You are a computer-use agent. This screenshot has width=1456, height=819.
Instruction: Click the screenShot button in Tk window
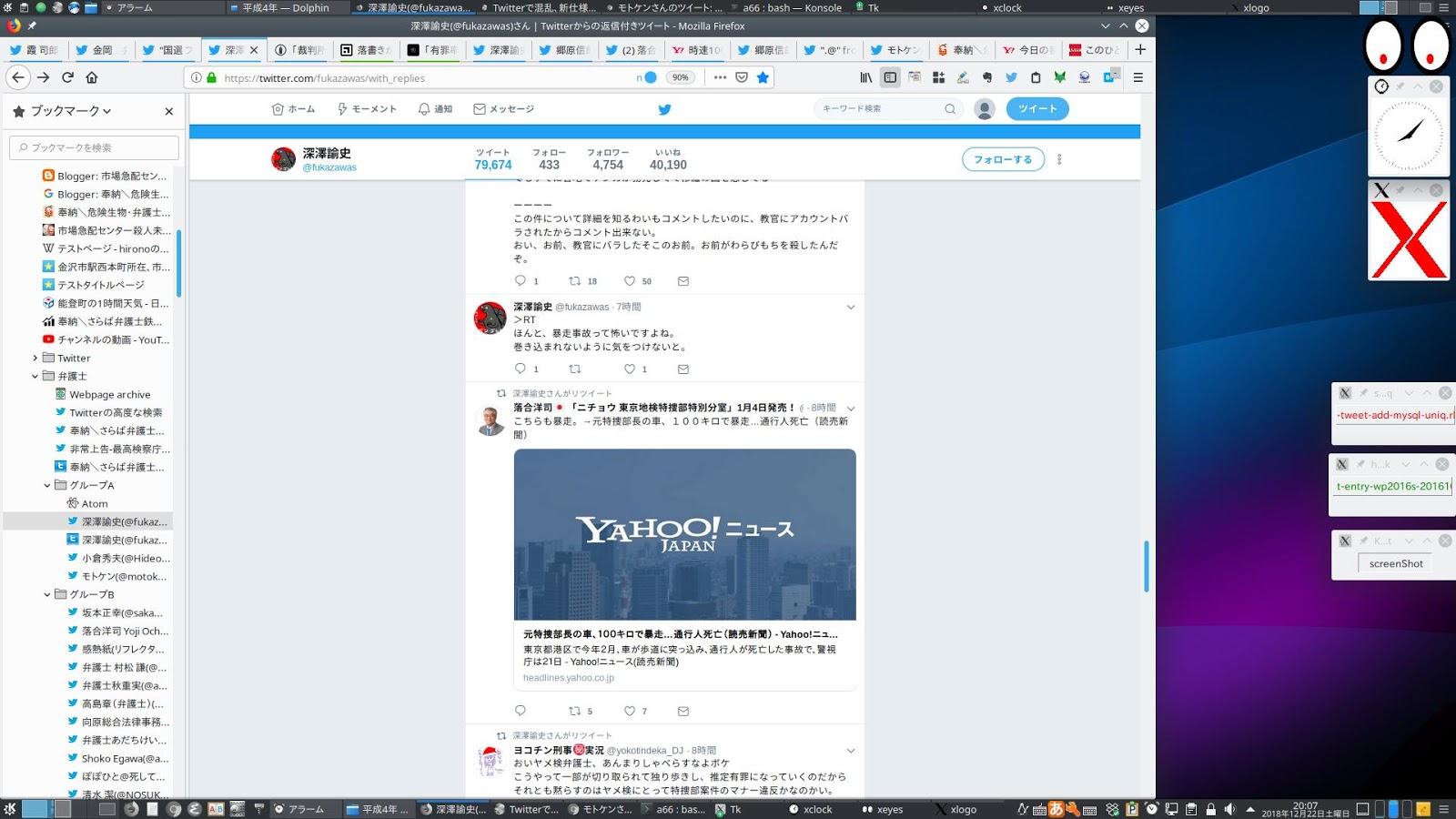[1396, 564]
